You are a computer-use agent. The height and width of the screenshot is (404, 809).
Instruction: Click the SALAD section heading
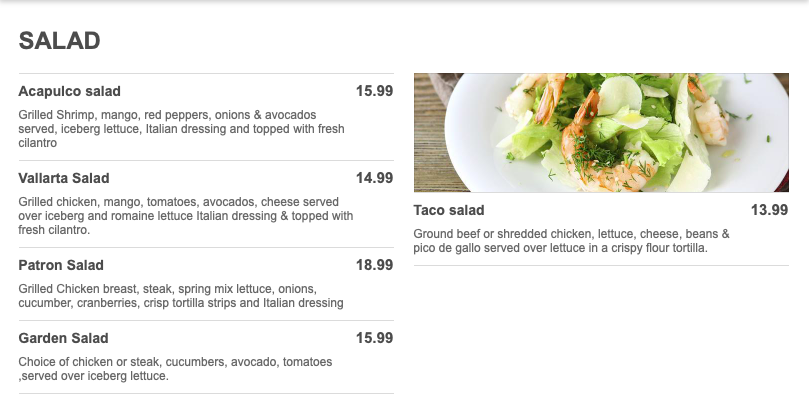[x=60, y=41]
